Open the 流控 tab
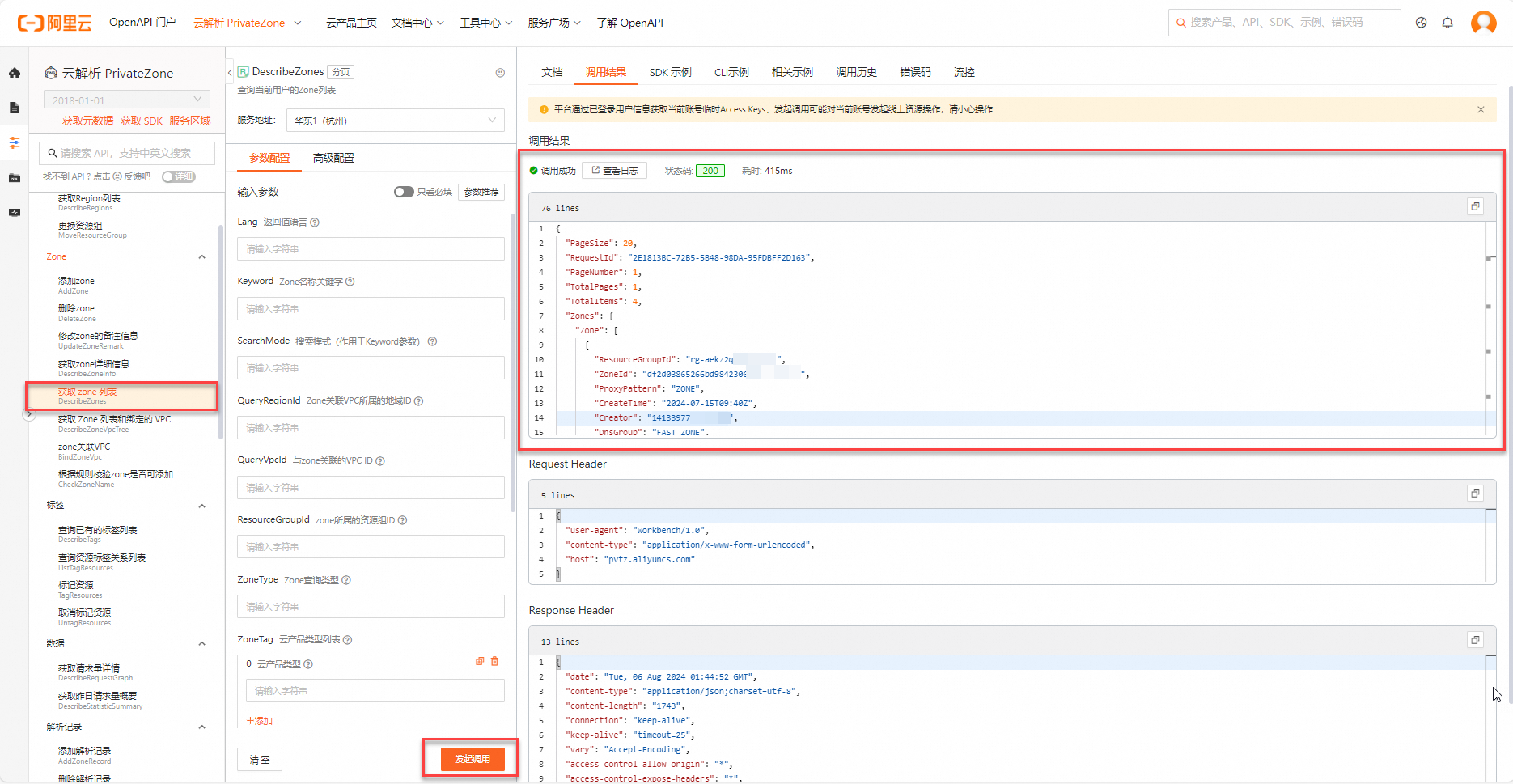The width and height of the screenshot is (1513, 784). click(x=964, y=73)
